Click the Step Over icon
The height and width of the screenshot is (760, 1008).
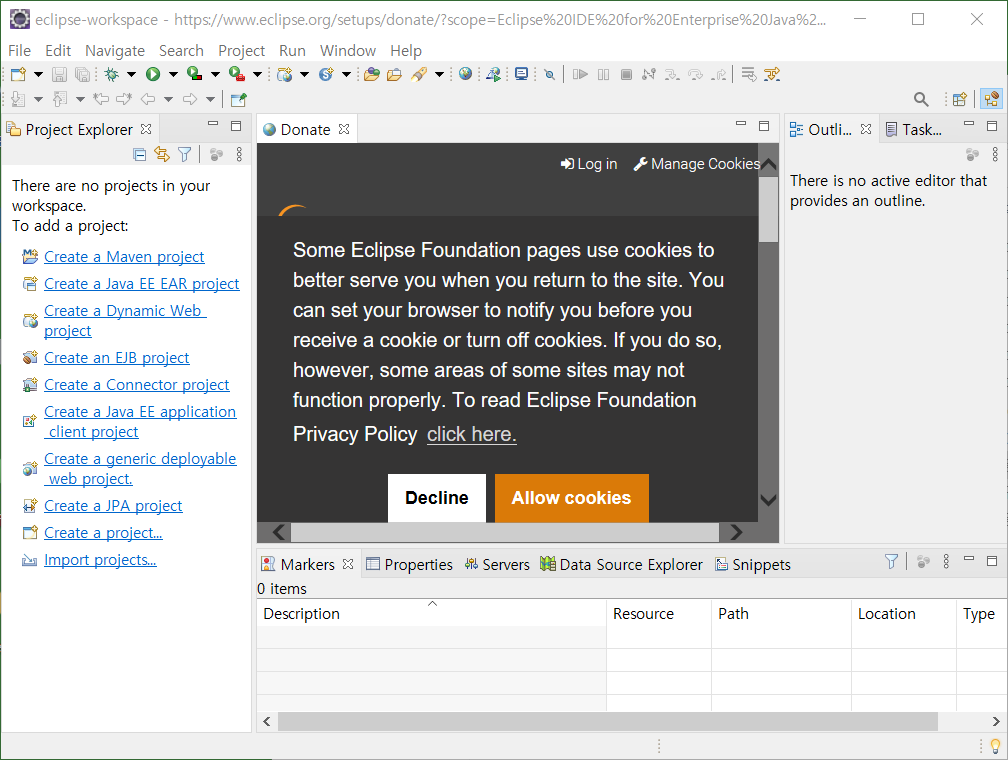click(696, 75)
